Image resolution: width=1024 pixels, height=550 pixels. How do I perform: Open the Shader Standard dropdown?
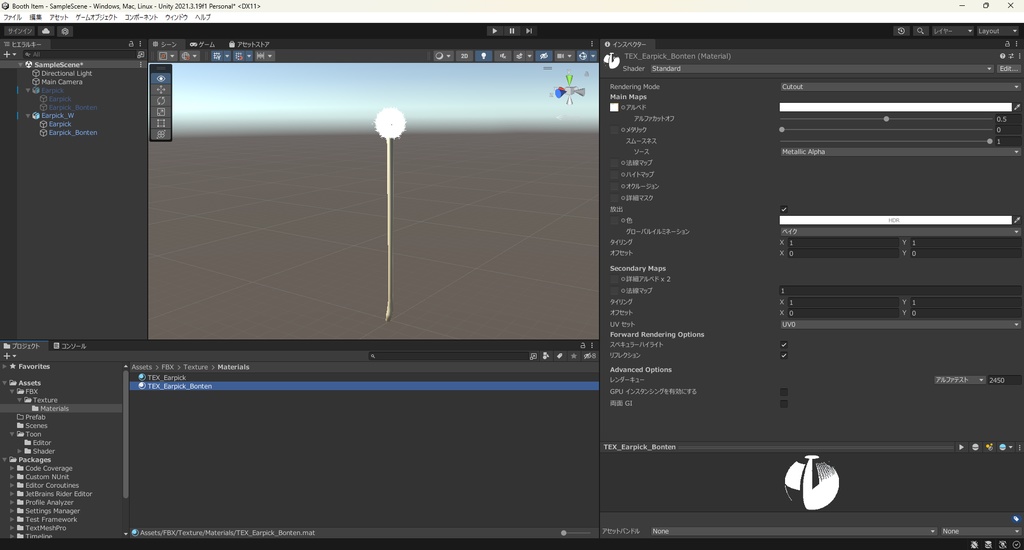(821, 69)
